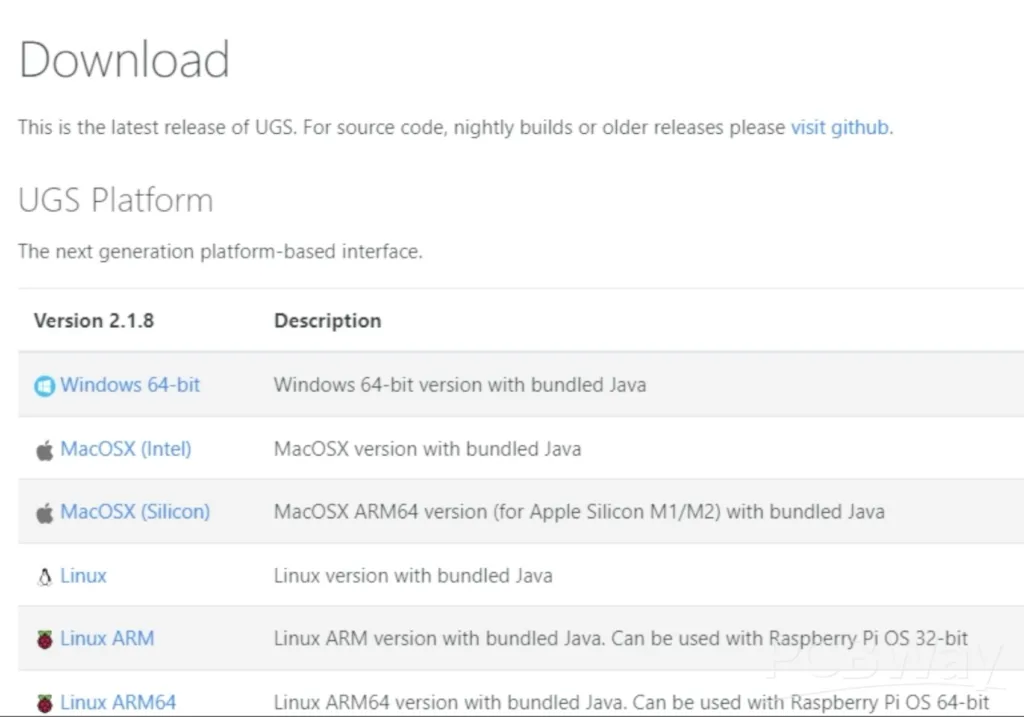Click the Apple icon beside MacOSX (Silicon)
Viewport: 1024px width, 717px height.
point(44,513)
